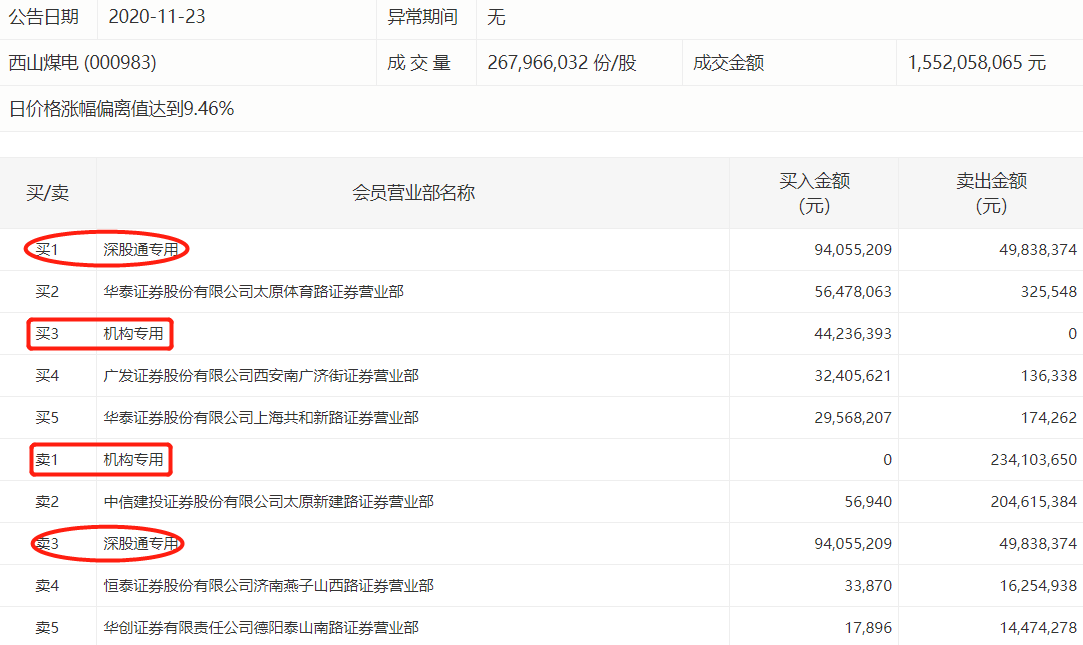The image size is (1083, 645).
Task: Click buy amount 17,896 in 卖5 row
Action: 868,628
